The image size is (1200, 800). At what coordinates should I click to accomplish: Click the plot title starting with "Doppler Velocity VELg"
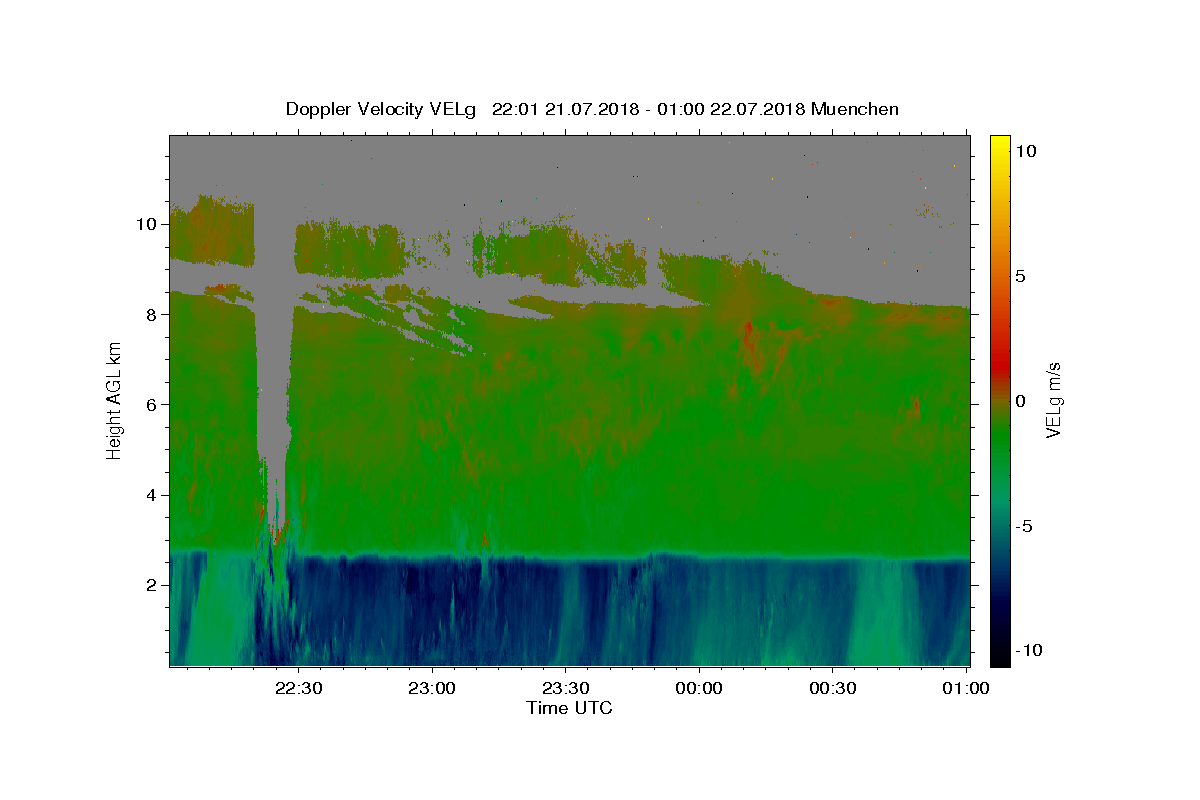592,109
